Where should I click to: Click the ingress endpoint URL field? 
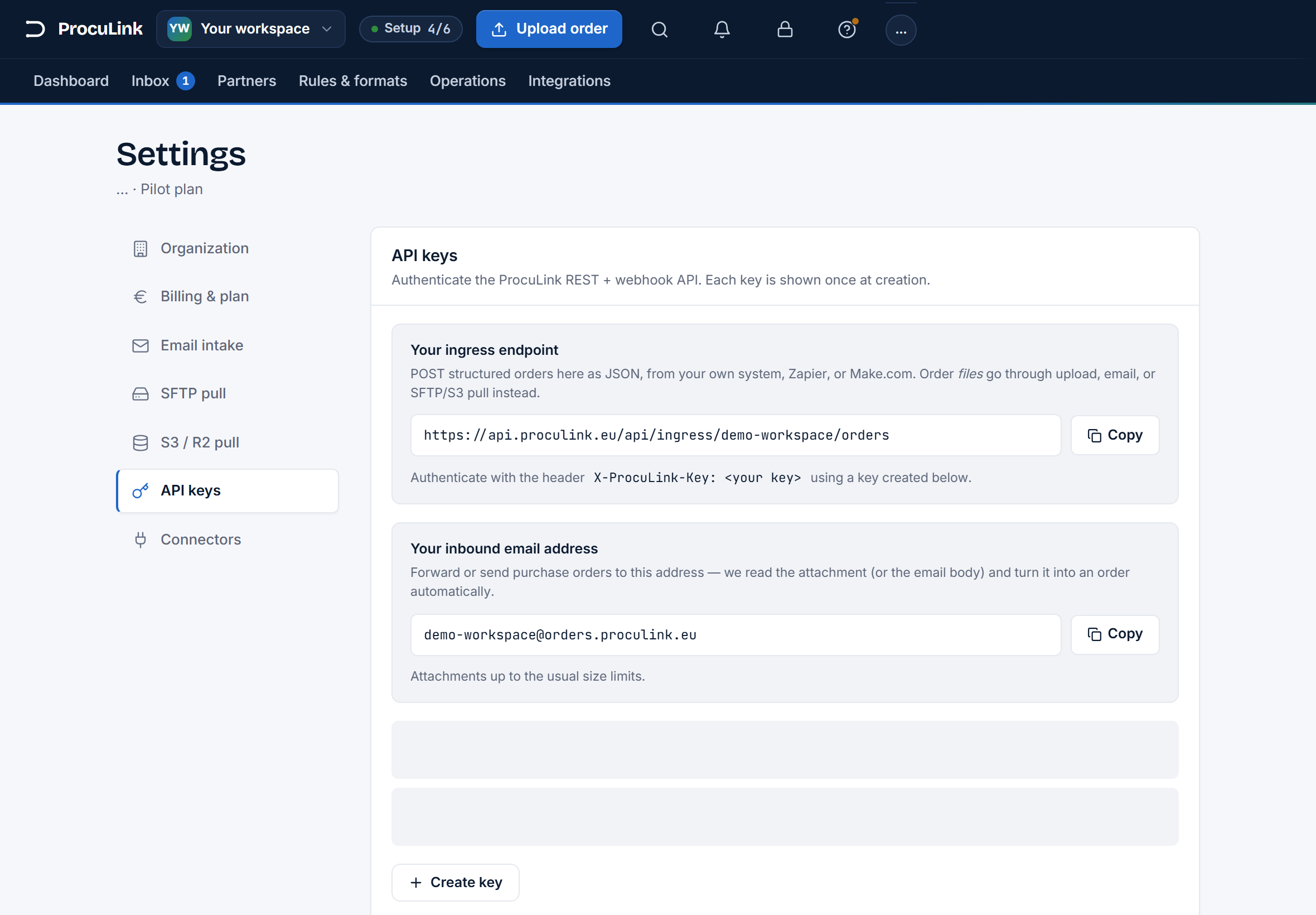pyautogui.click(x=736, y=435)
